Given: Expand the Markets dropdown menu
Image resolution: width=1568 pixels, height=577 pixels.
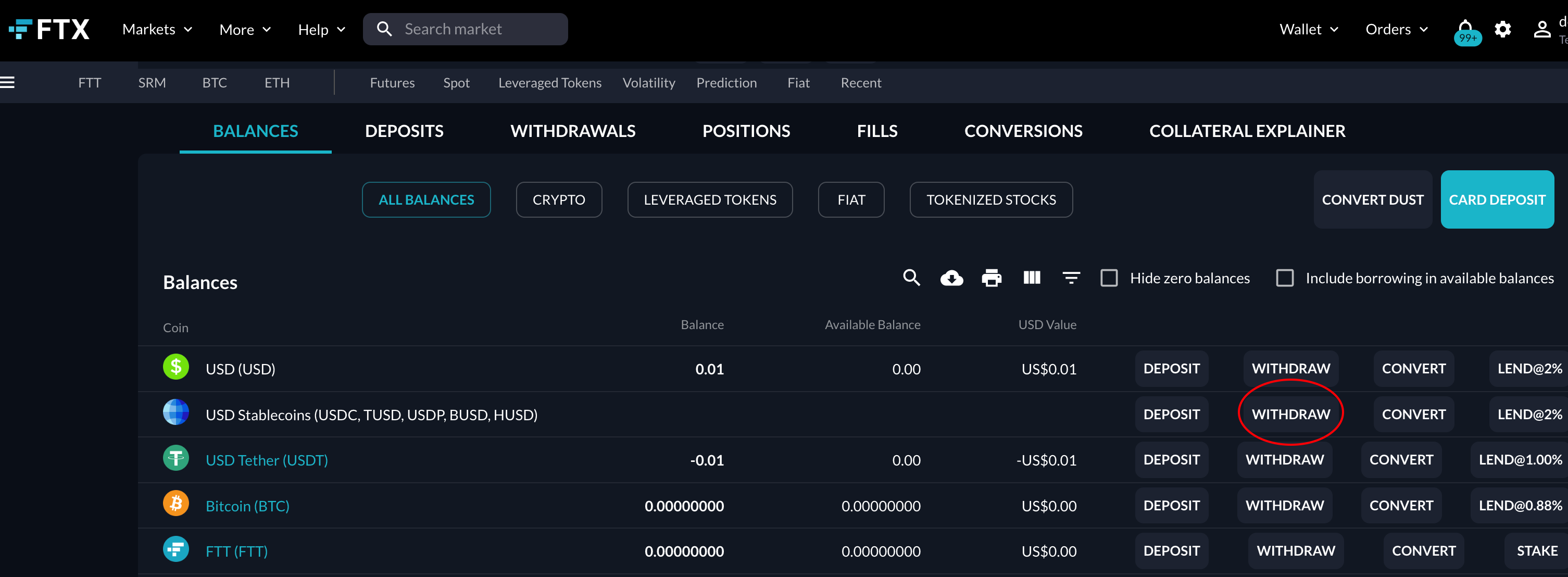Looking at the screenshot, I should click(157, 29).
